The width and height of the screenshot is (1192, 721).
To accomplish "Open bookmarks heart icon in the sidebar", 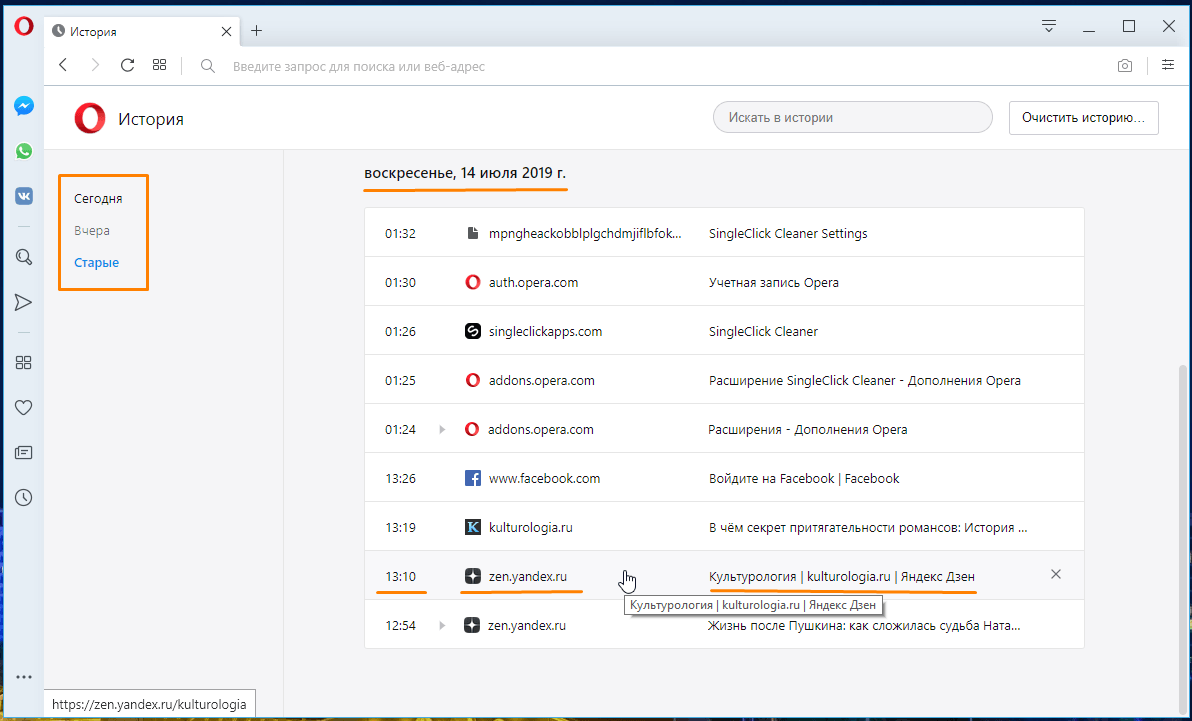I will pyautogui.click(x=24, y=408).
